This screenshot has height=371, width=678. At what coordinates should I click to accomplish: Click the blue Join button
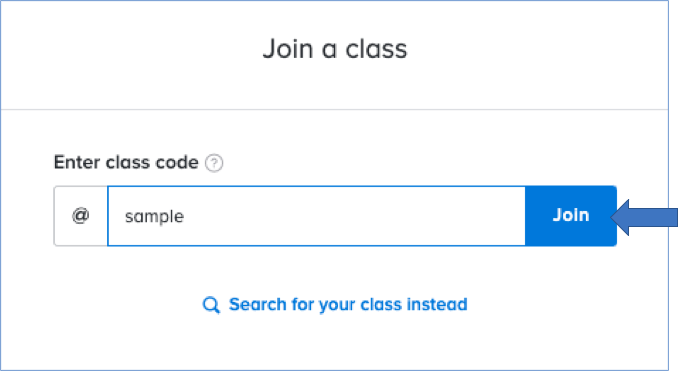571,216
